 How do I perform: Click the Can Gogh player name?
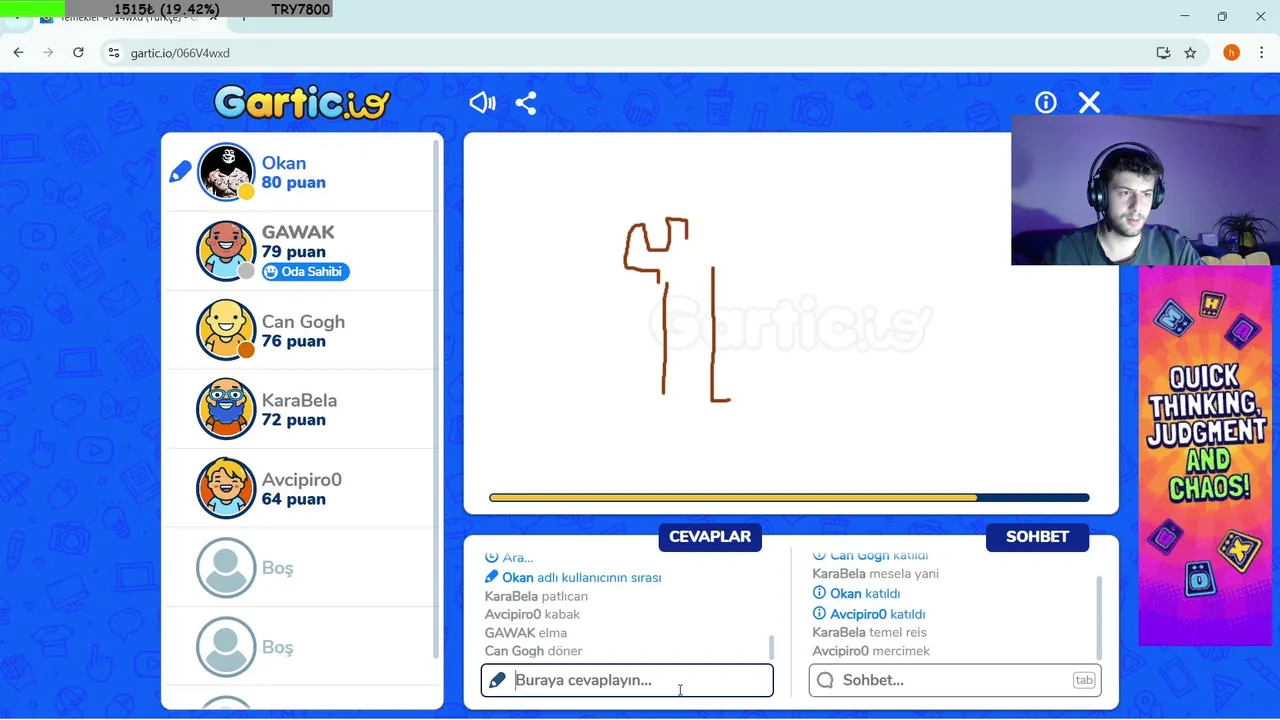[x=303, y=322]
